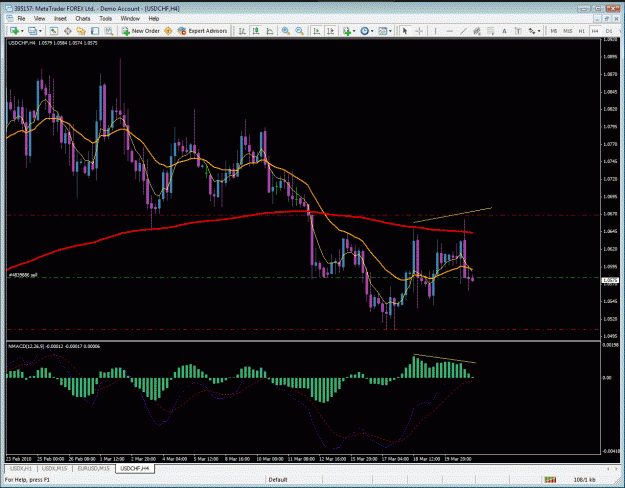Switch to H1 timeframe
Image resolution: width=625 pixels, height=488 pixels.
pos(582,31)
